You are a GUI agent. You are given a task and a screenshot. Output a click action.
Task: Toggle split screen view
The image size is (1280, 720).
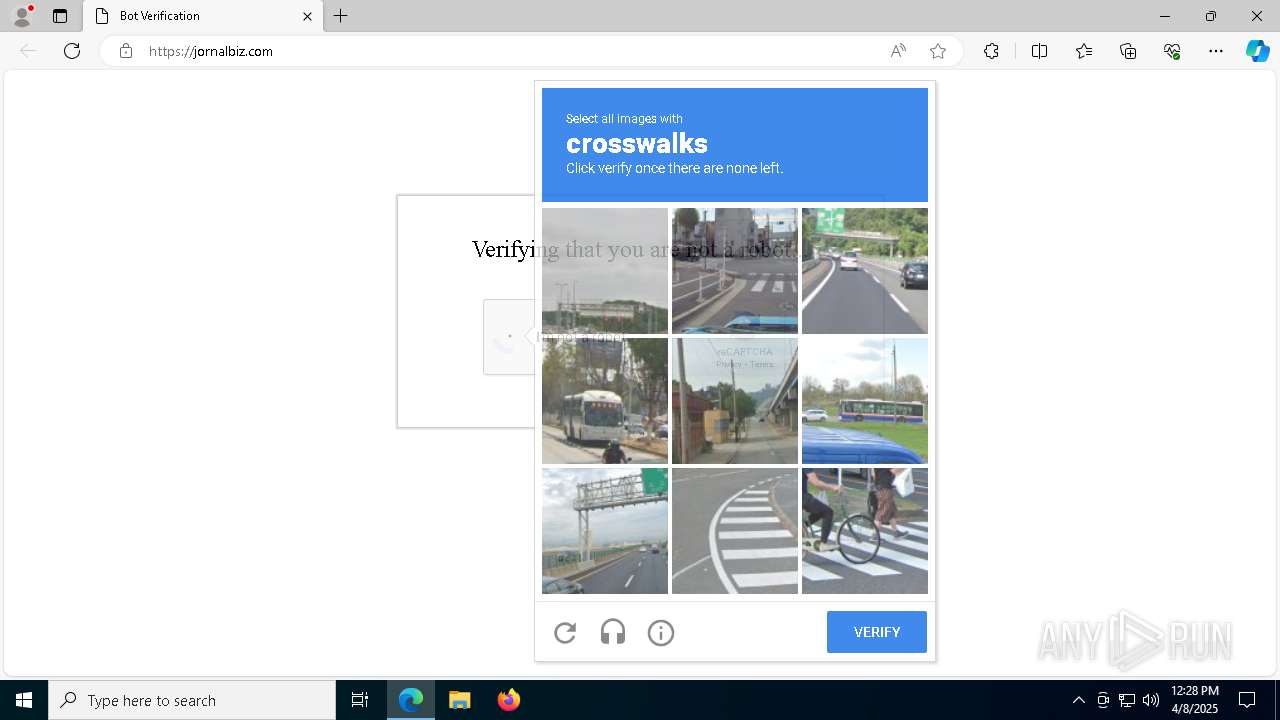(1039, 51)
